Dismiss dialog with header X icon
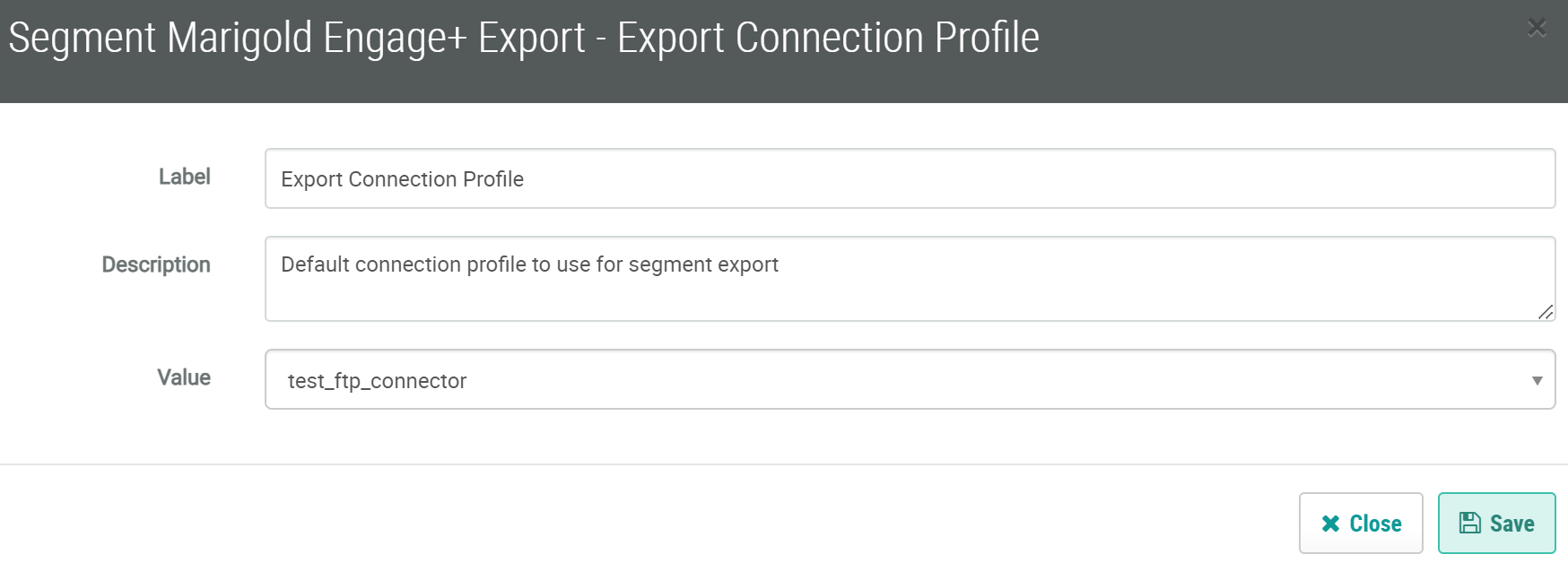Image resolution: width=1568 pixels, height=563 pixels. tap(1537, 29)
